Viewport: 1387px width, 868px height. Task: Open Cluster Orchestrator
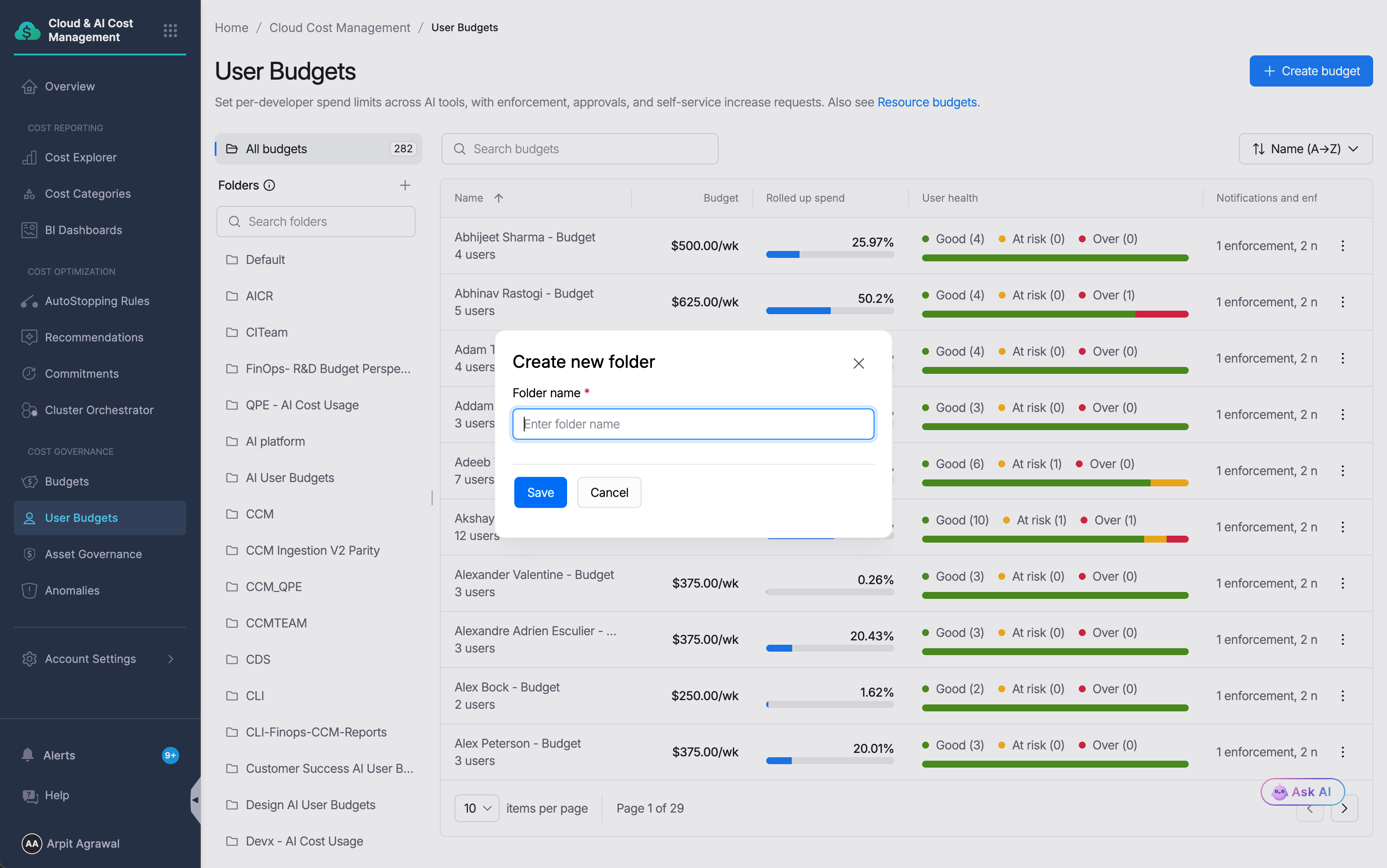[x=99, y=410]
